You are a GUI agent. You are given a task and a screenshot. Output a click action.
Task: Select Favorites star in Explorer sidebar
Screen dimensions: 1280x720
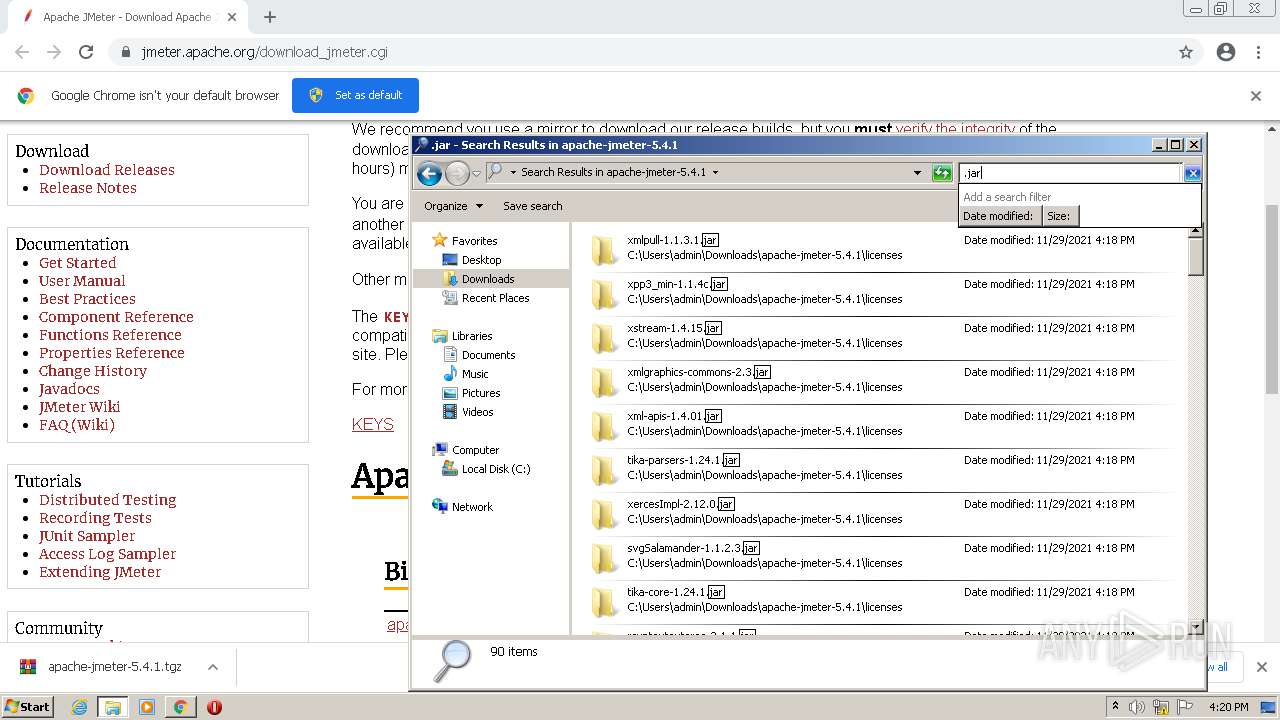coord(439,240)
